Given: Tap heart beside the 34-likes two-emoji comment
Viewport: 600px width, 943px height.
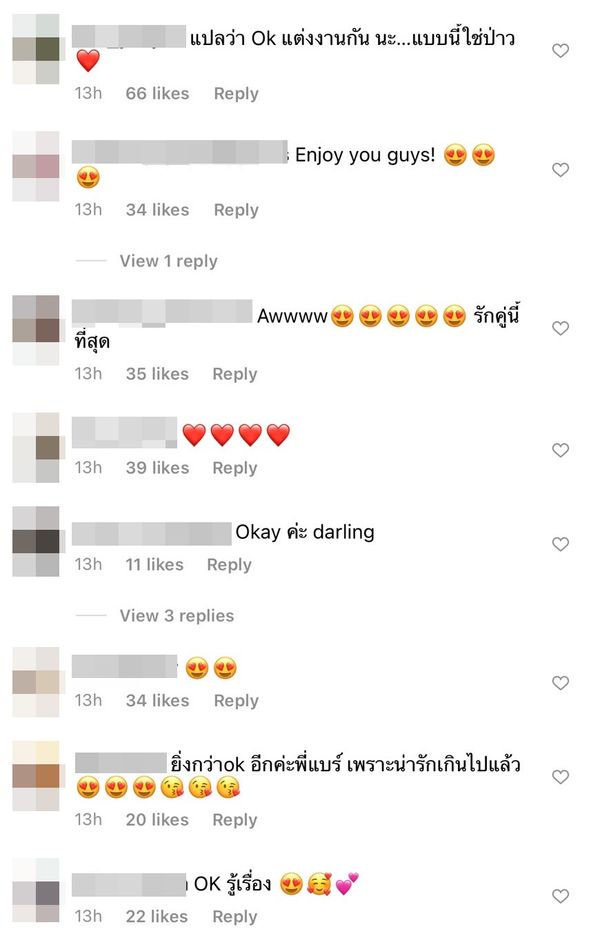Looking at the screenshot, I should [x=560, y=683].
